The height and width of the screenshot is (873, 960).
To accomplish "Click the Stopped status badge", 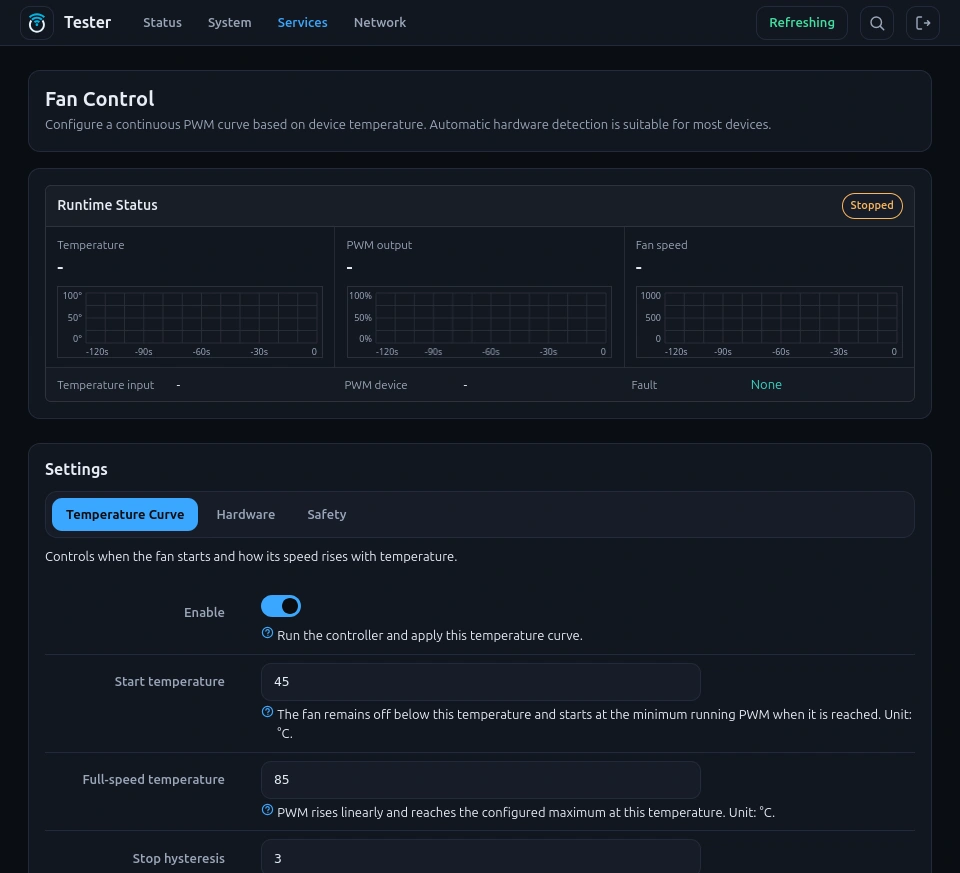I will (x=872, y=206).
